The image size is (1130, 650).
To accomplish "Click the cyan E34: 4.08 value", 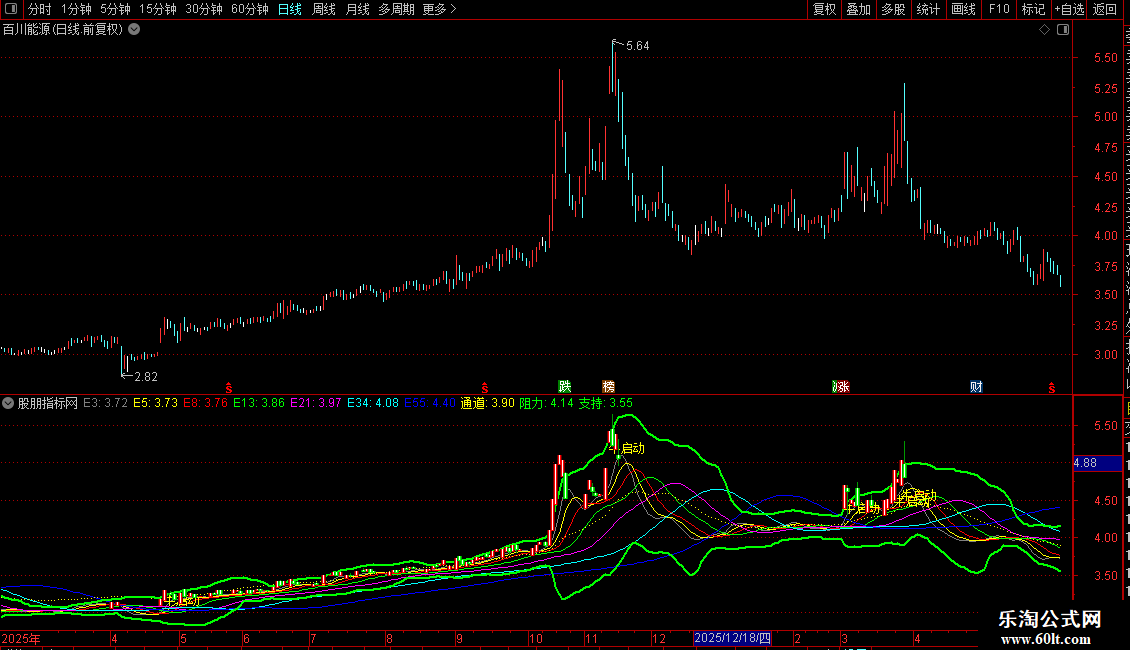I will (x=373, y=403).
